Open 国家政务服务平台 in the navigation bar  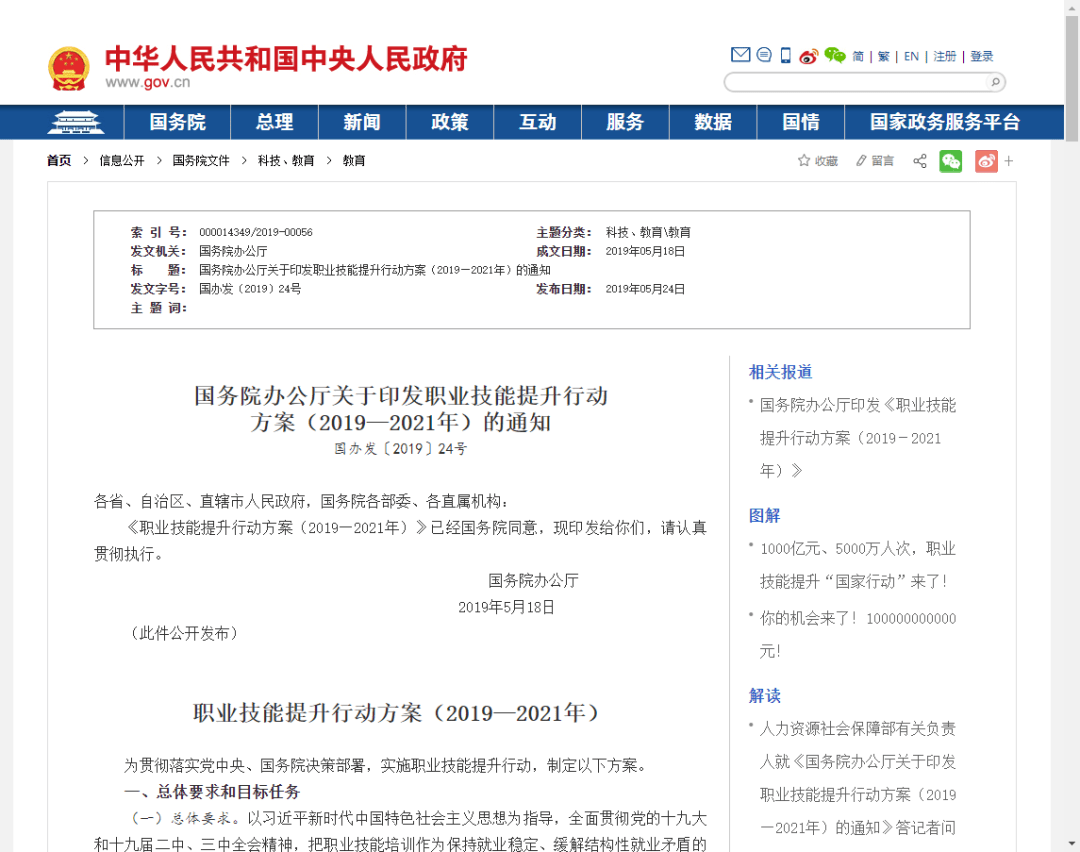point(944,122)
